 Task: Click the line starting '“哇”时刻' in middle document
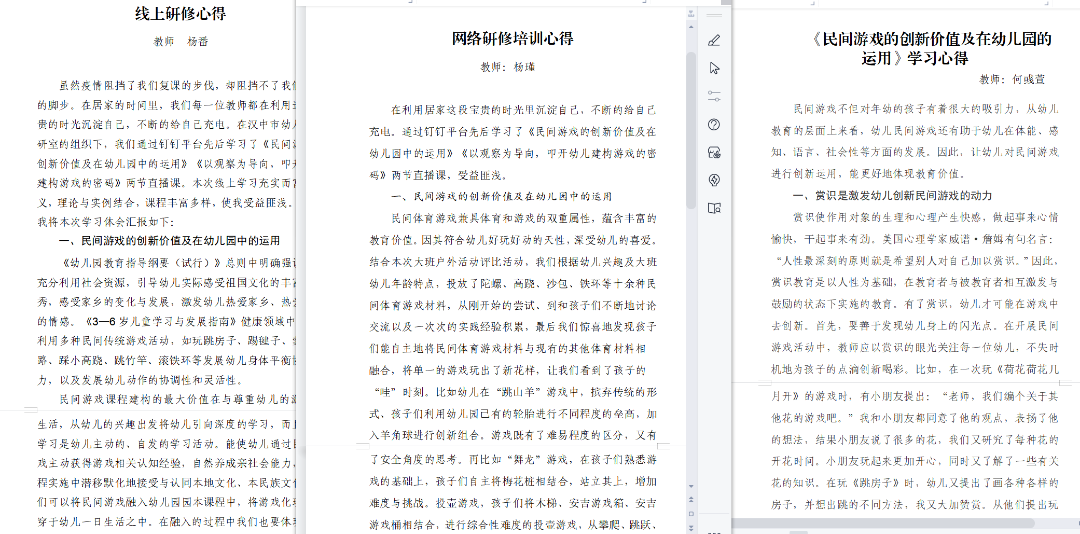pyautogui.click(x=513, y=392)
